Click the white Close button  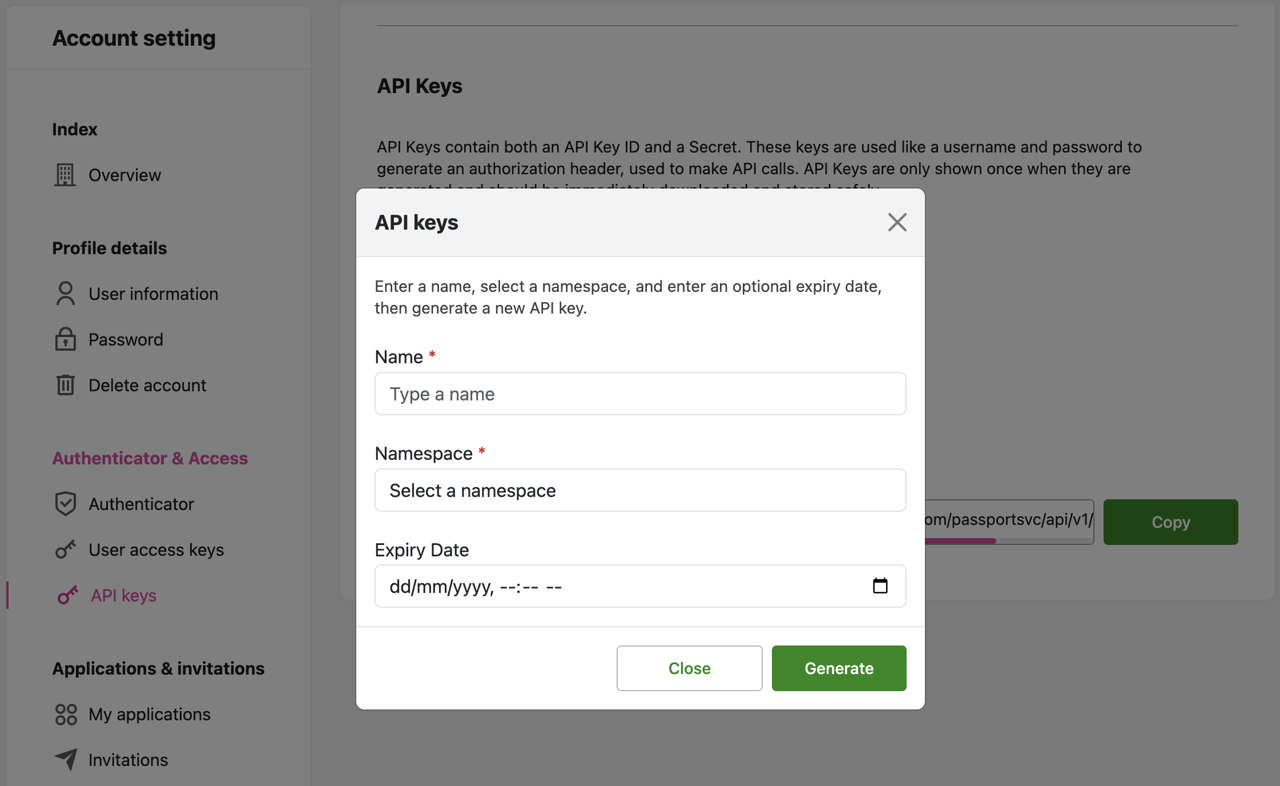point(689,668)
